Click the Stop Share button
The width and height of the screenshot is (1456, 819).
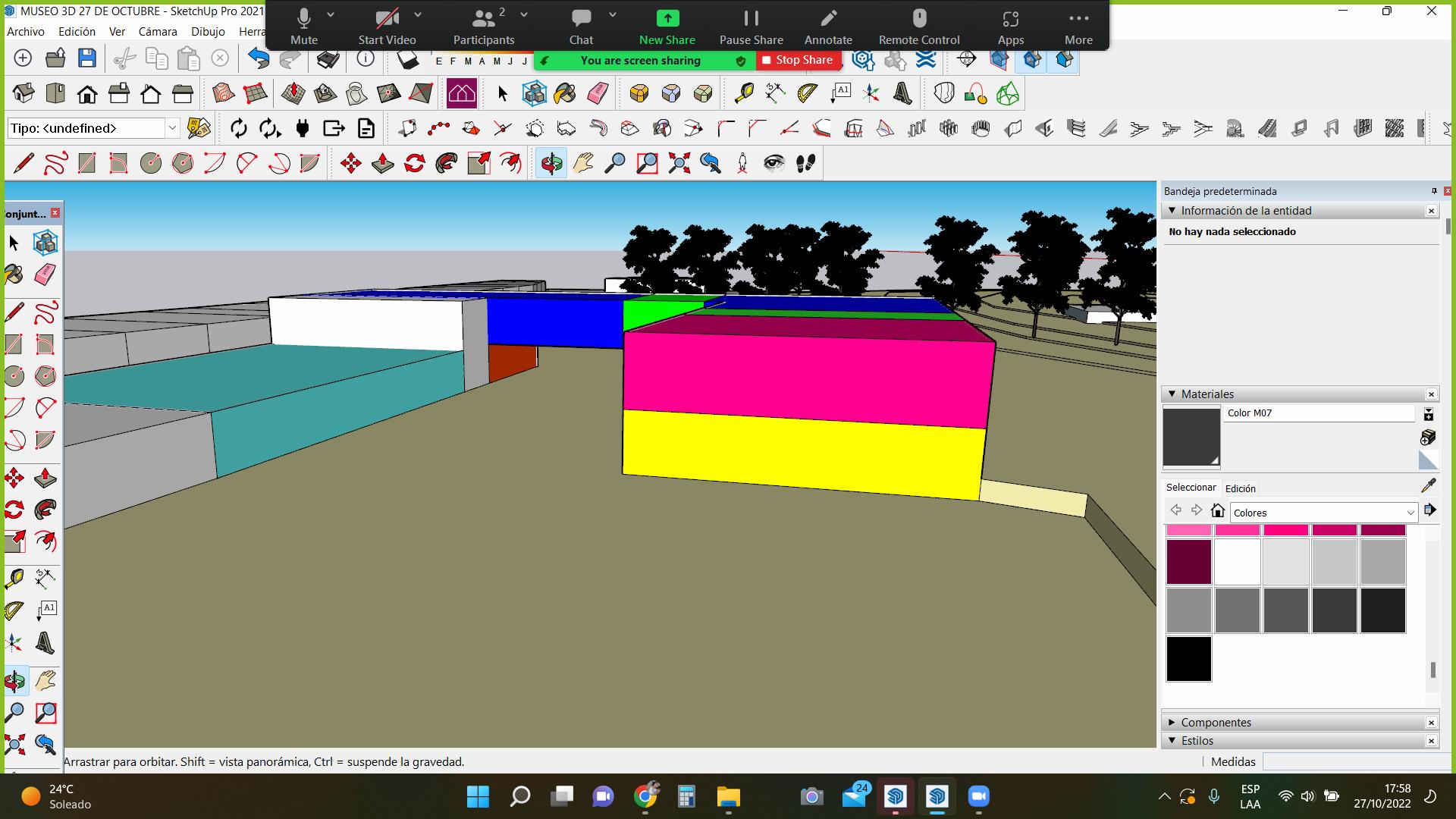pos(797,60)
